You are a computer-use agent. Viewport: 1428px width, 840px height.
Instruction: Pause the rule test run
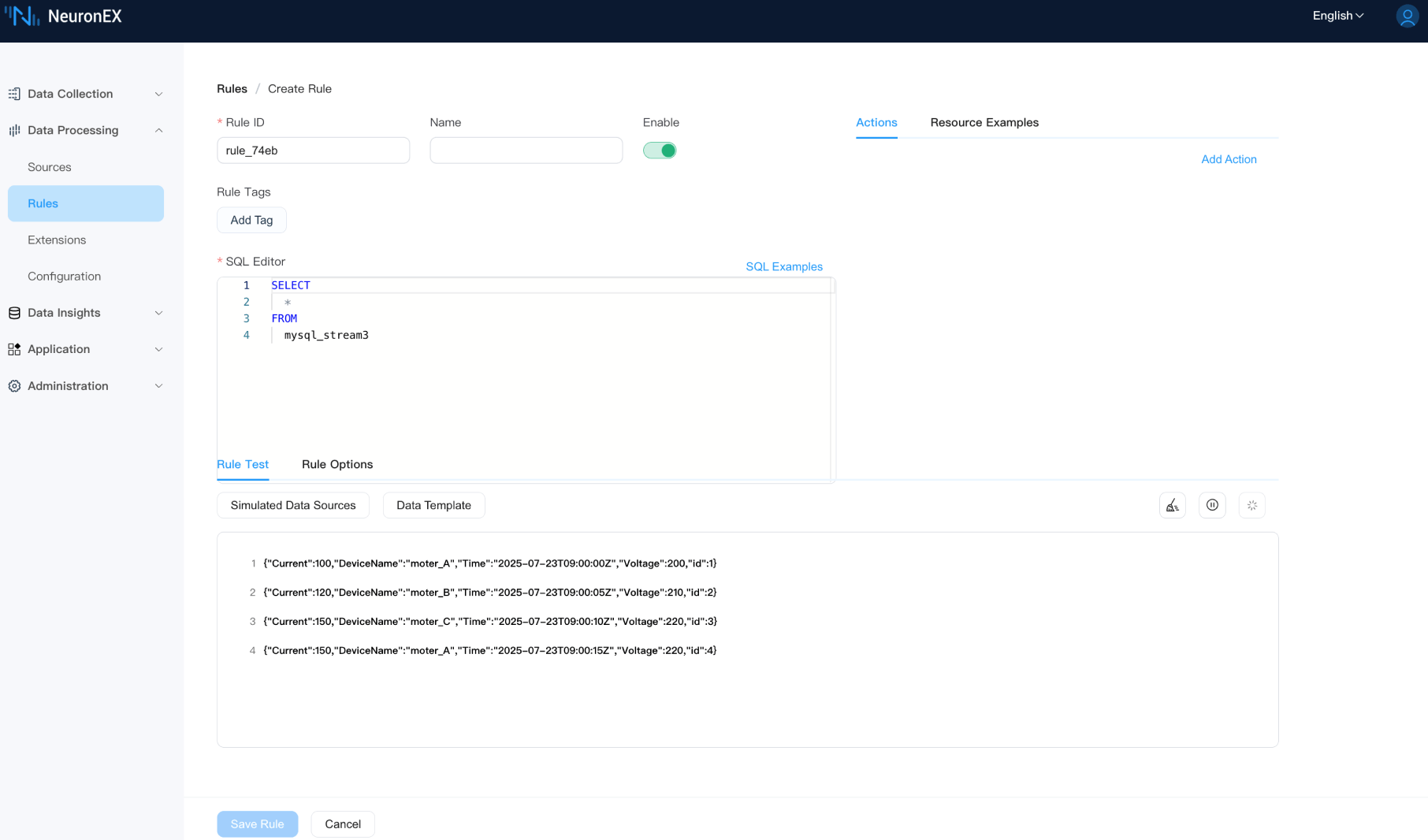pos(1212,505)
